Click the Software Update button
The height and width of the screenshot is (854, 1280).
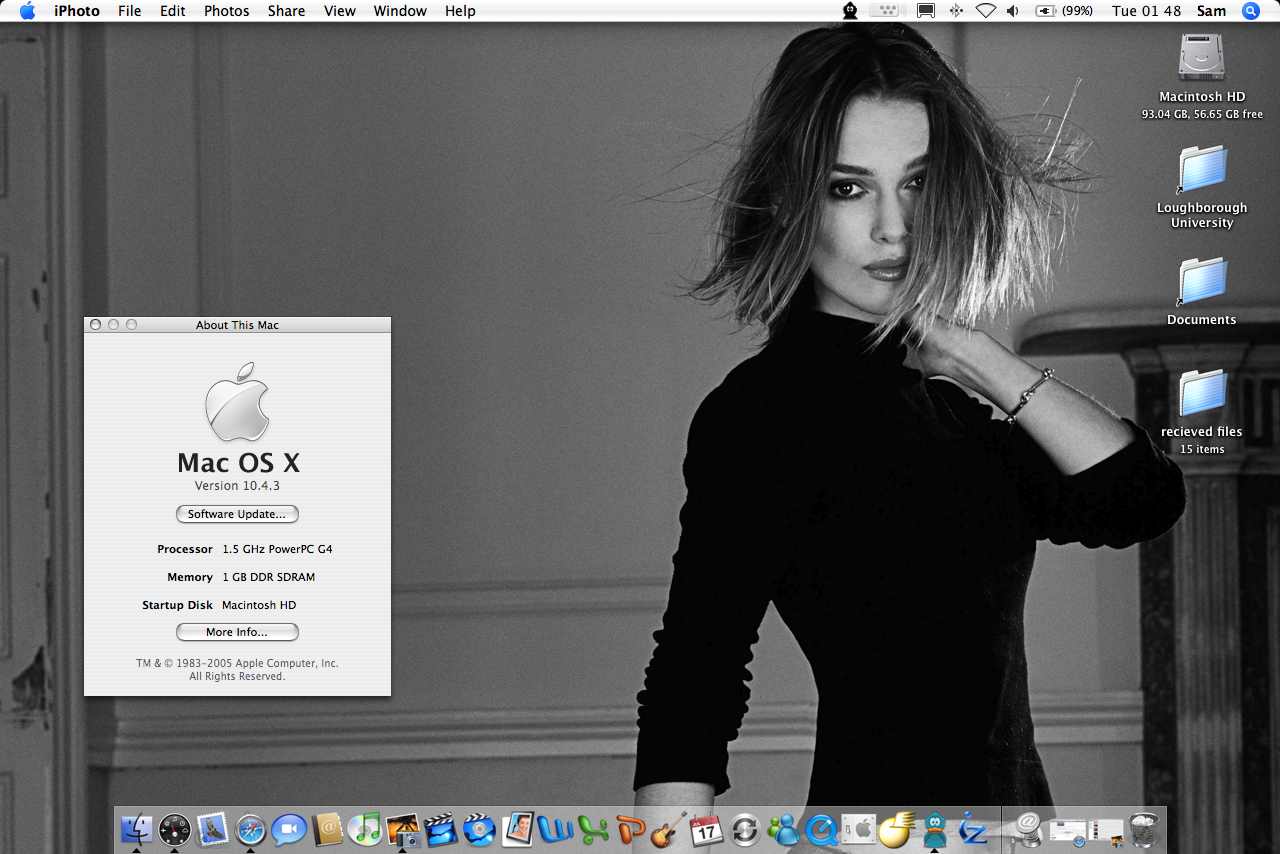pyautogui.click(x=237, y=514)
